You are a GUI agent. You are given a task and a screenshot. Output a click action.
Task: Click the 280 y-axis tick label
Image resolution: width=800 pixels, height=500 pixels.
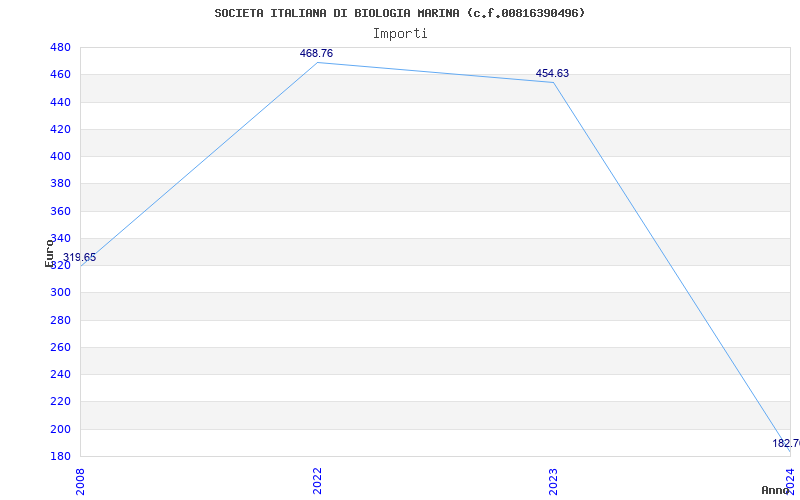60,320
